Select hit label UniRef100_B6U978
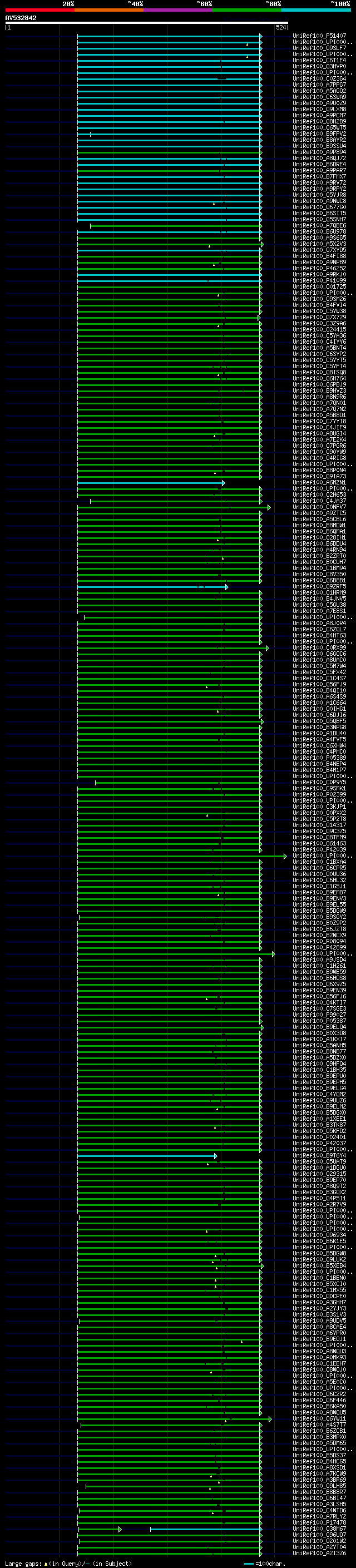 pyautogui.click(x=319, y=232)
